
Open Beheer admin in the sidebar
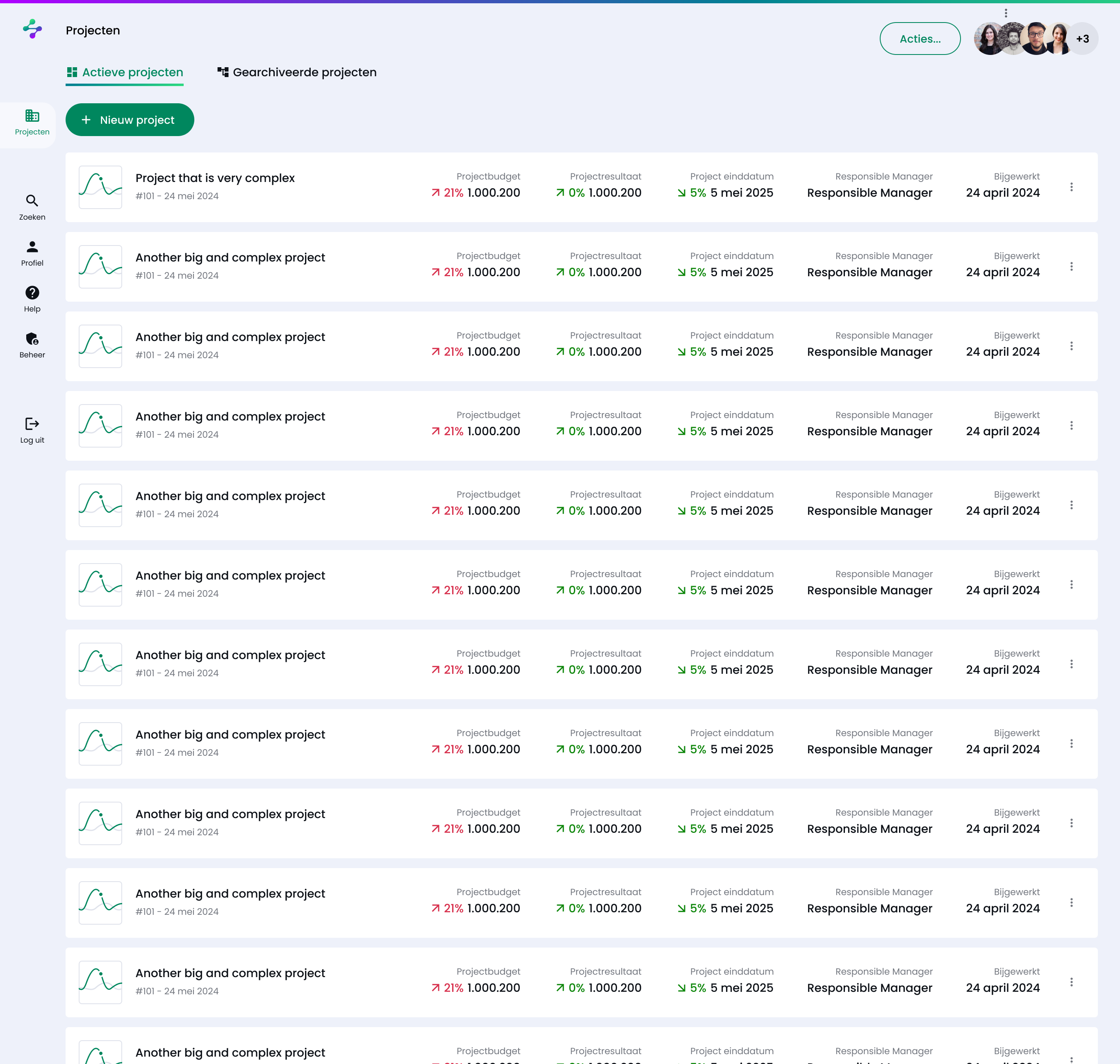(x=32, y=346)
